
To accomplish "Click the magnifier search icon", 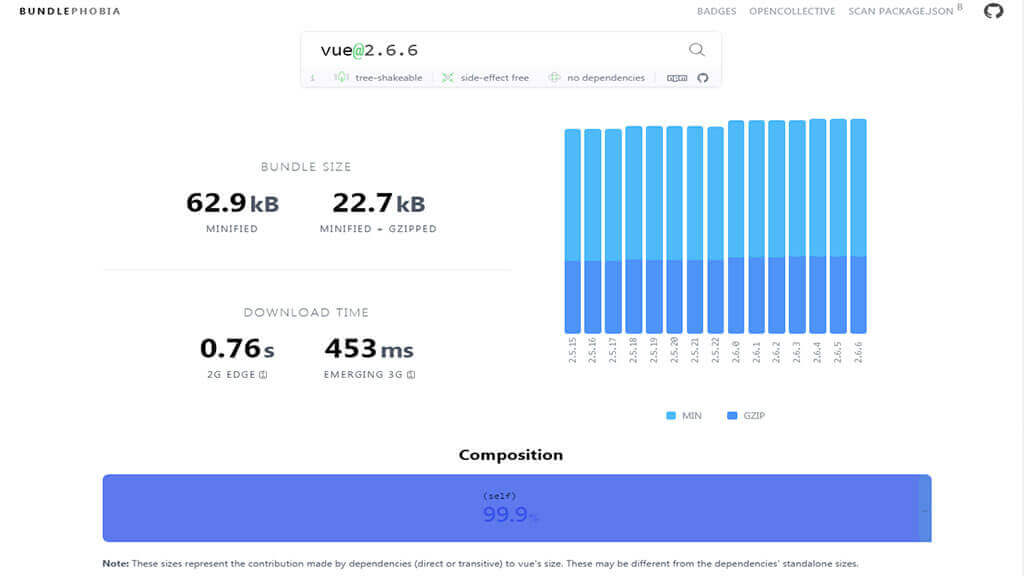I will tap(697, 50).
